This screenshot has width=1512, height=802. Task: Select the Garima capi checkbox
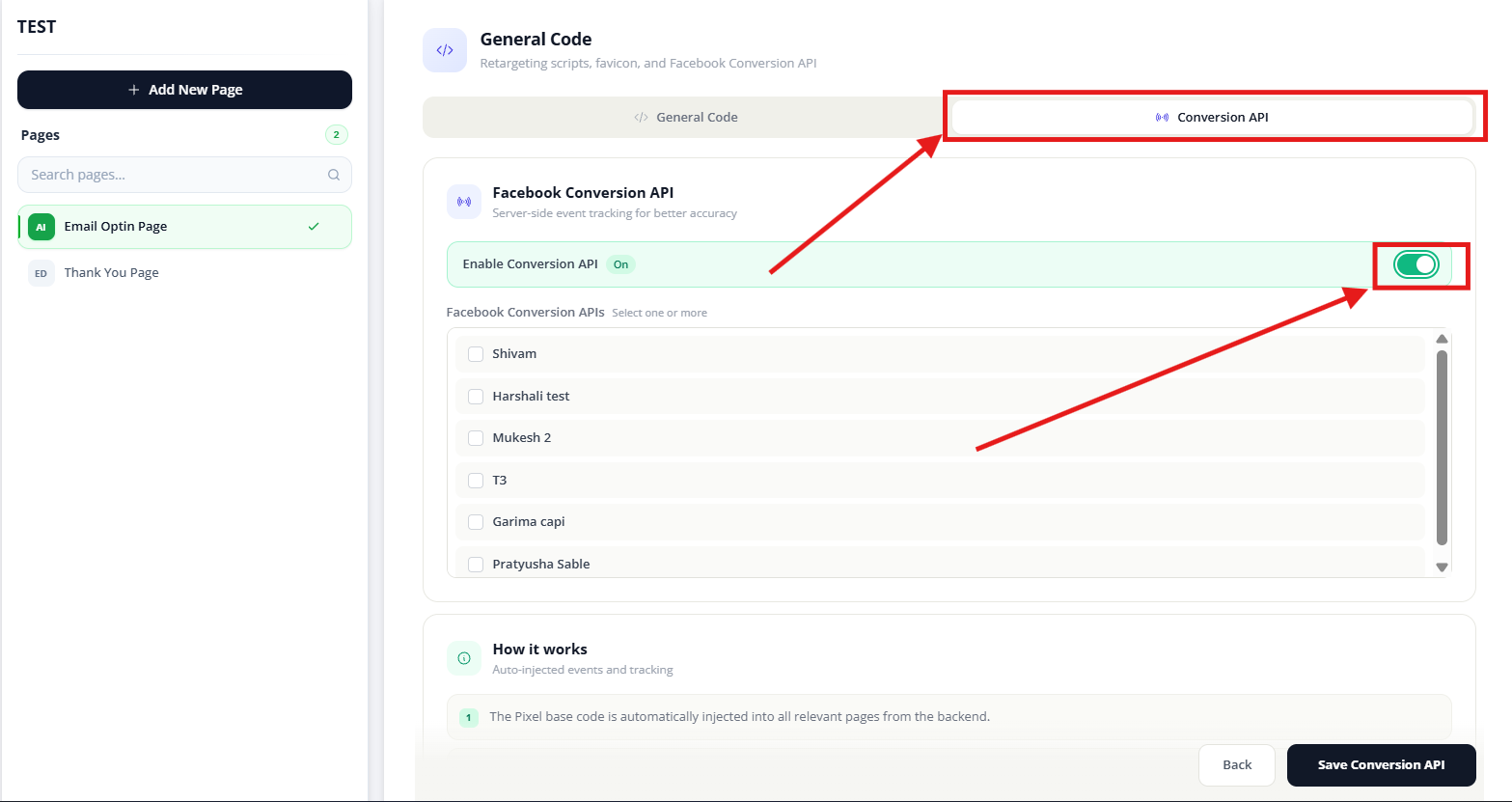click(476, 522)
